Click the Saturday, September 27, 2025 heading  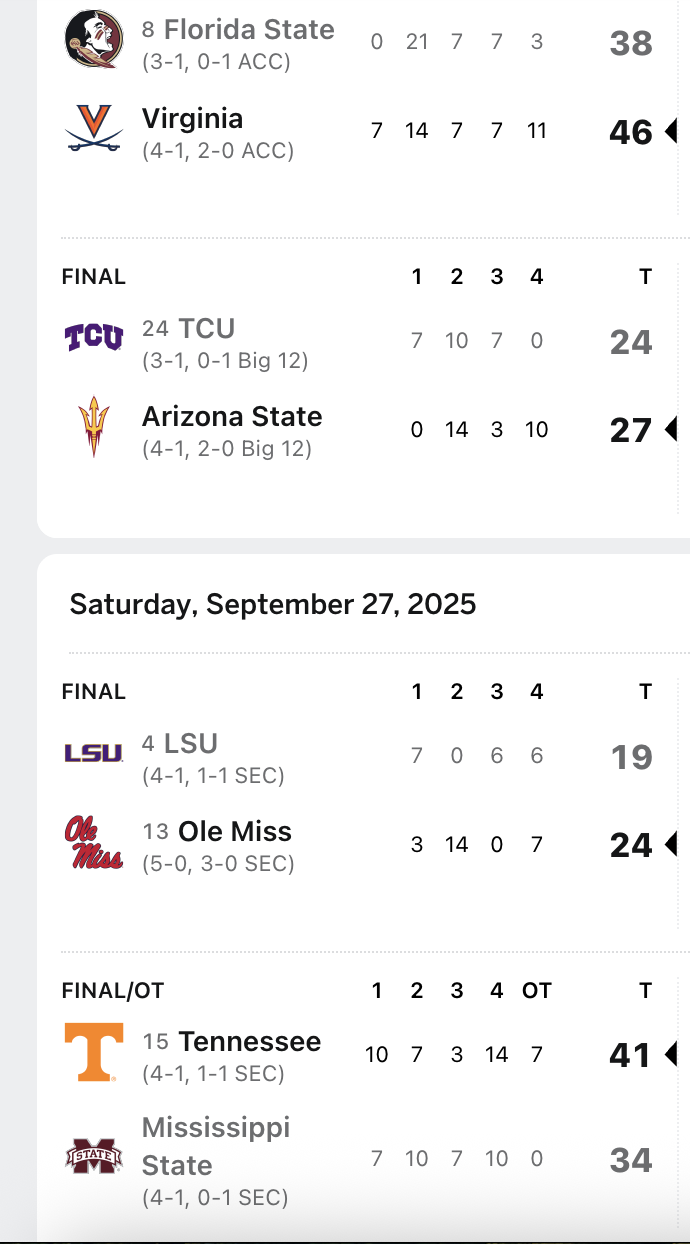coord(273,604)
